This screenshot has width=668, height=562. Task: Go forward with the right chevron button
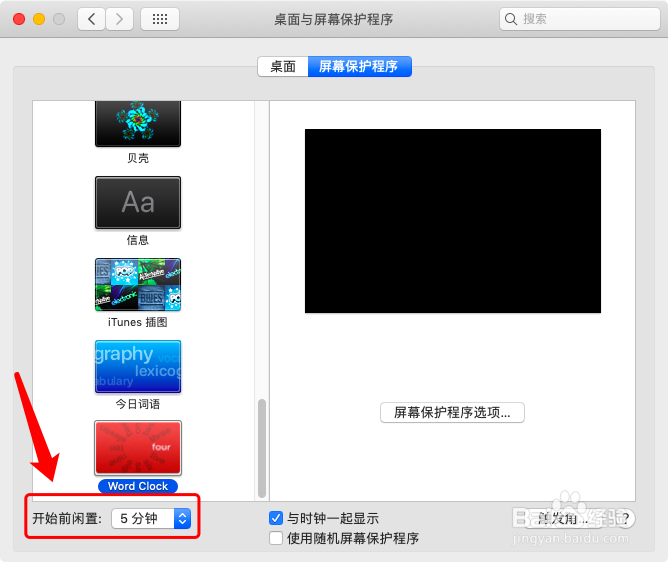coord(119,19)
